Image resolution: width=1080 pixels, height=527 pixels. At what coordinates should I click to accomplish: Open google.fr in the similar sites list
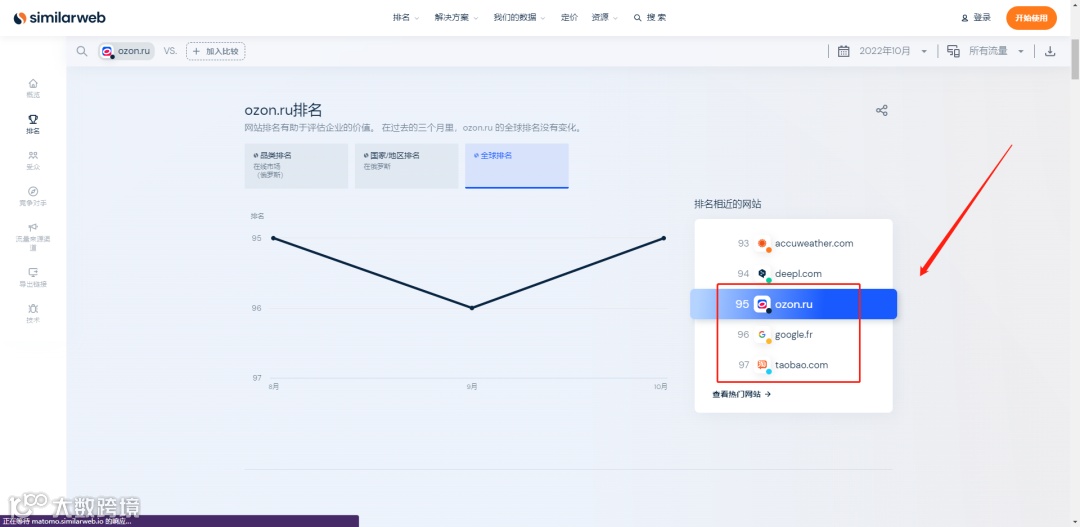pyautogui.click(x=793, y=335)
